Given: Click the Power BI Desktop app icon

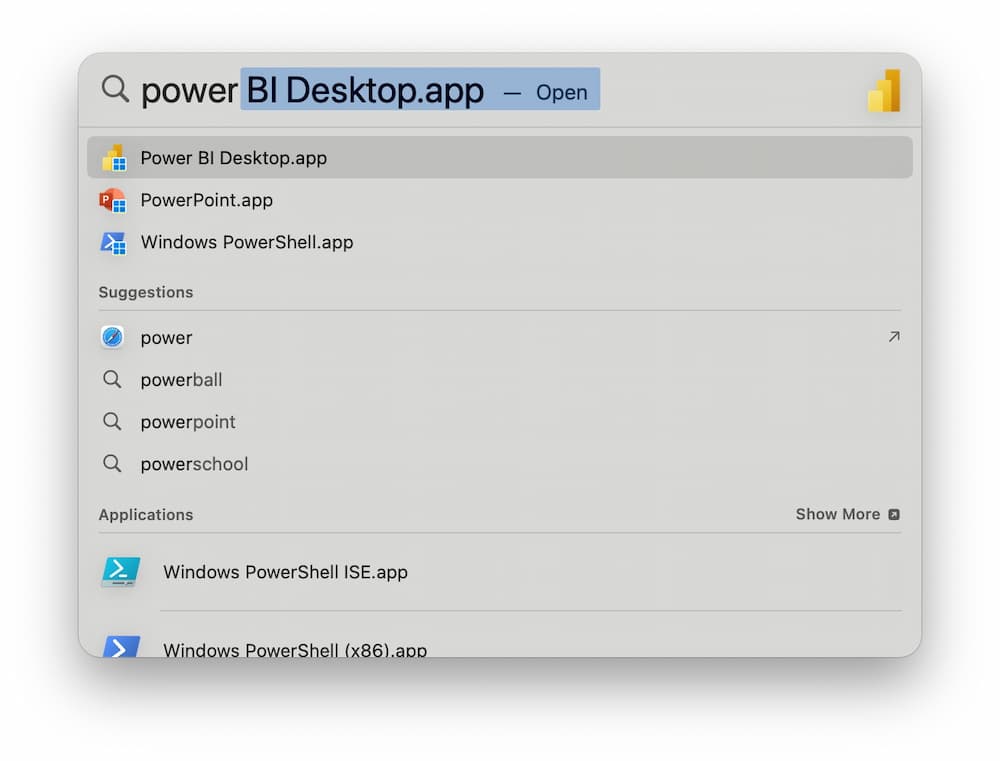Looking at the screenshot, I should coord(113,157).
